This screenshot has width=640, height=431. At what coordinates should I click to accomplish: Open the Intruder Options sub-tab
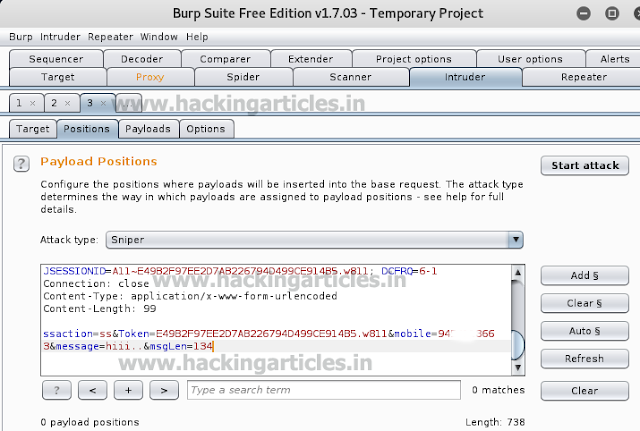206,129
